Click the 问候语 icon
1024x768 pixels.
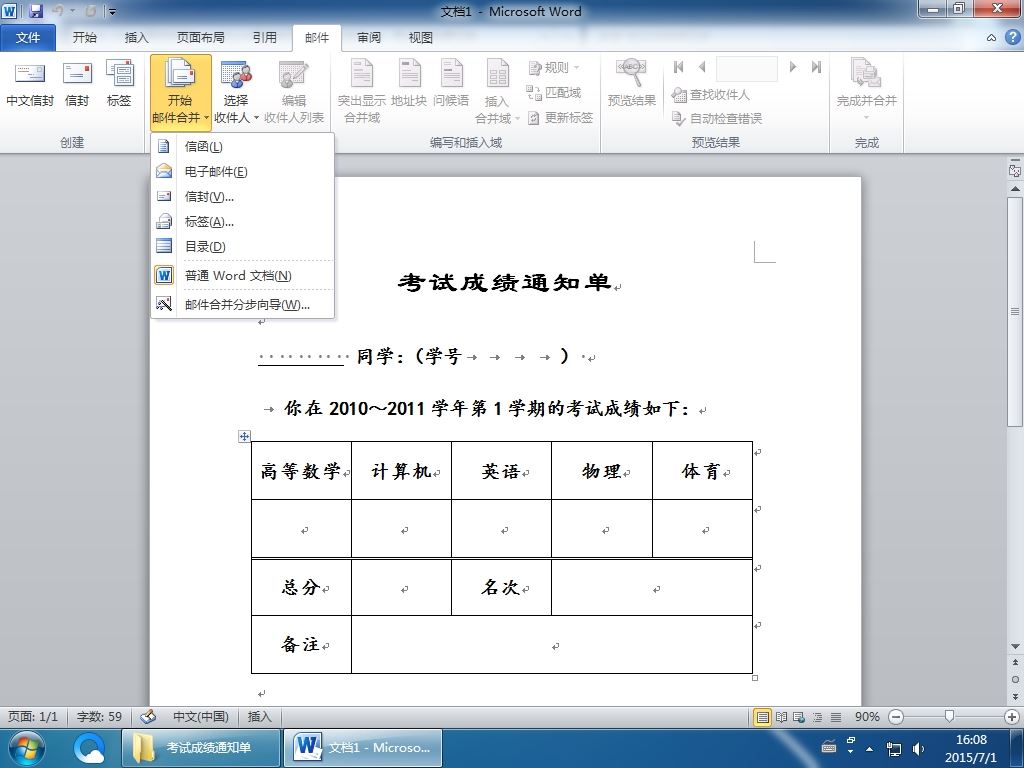click(451, 83)
